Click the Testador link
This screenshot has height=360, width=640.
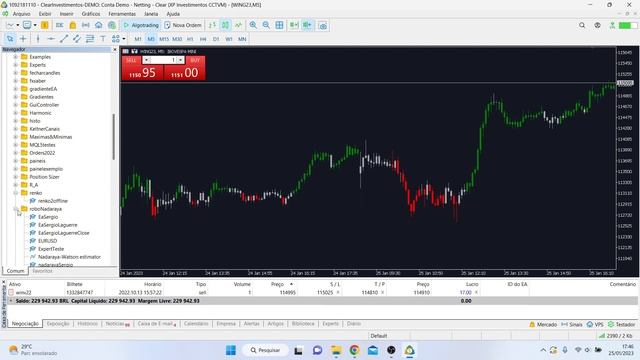tap(622, 324)
